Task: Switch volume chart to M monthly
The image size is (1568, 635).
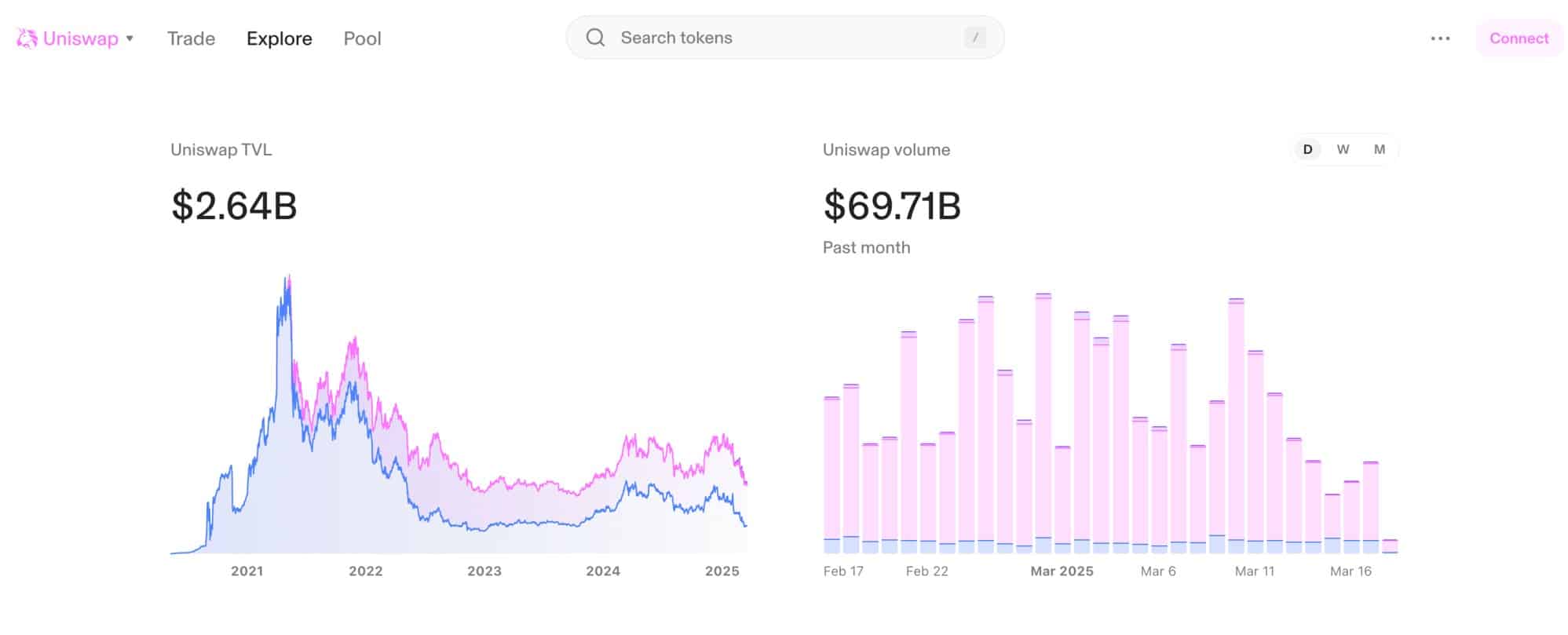Action: (x=1379, y=149)
